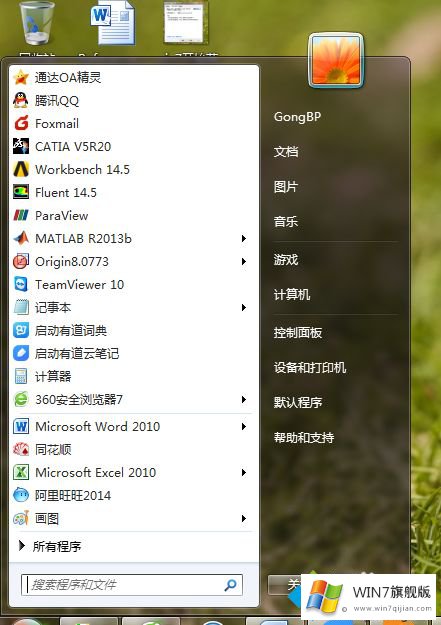Click the Microsoft Word 2010 icon
This screenshot has height=625, width=441.
(21, 426)
